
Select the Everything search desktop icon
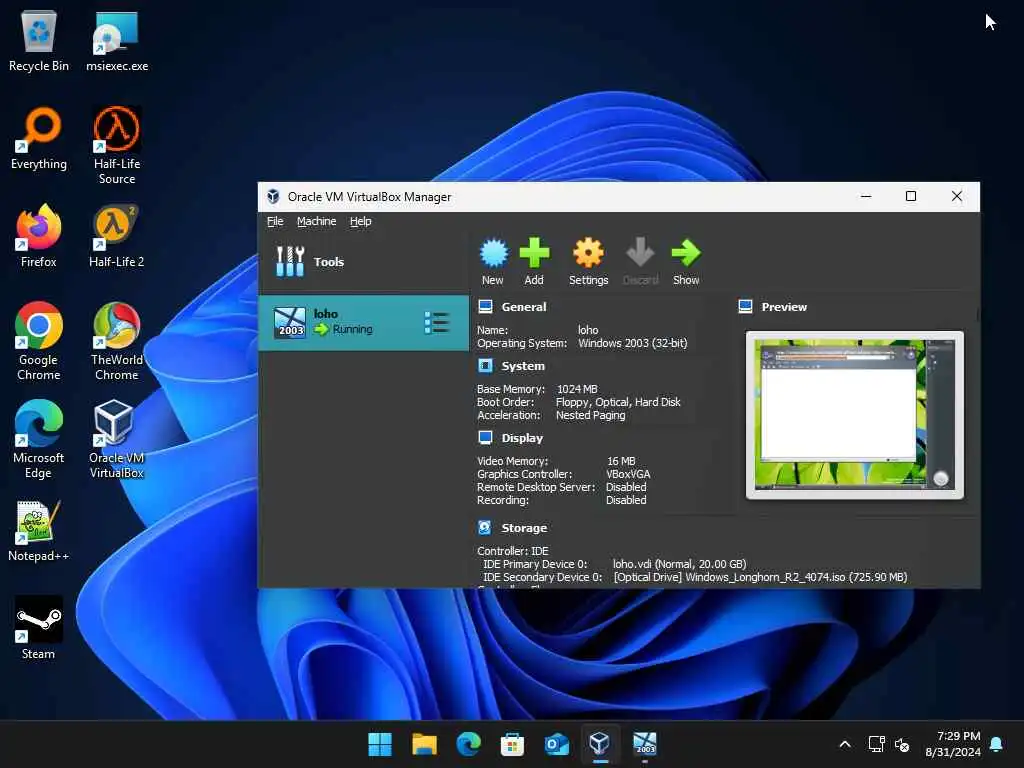coord(39,139)
